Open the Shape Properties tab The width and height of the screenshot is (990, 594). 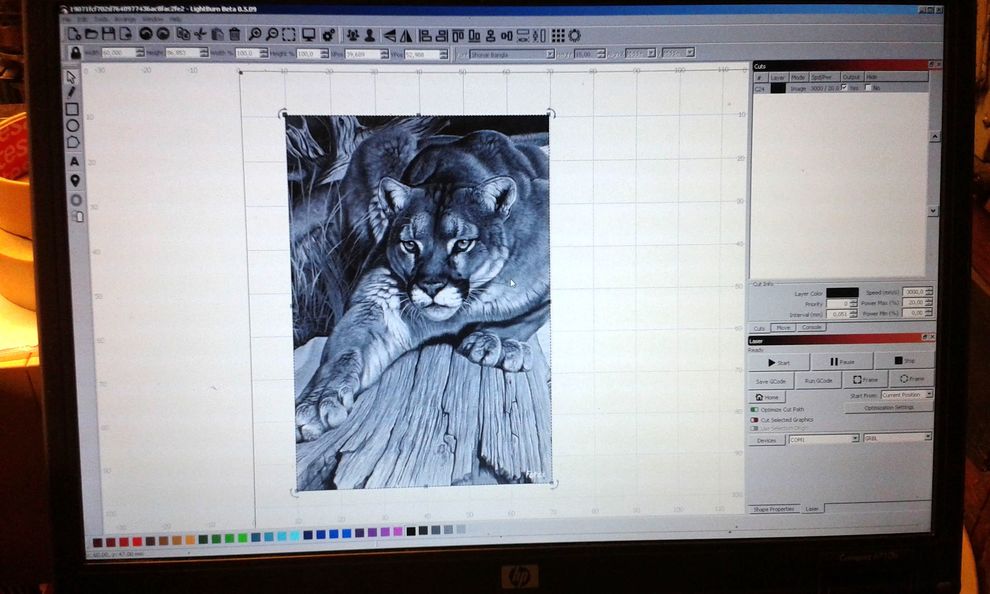point(775,508)
